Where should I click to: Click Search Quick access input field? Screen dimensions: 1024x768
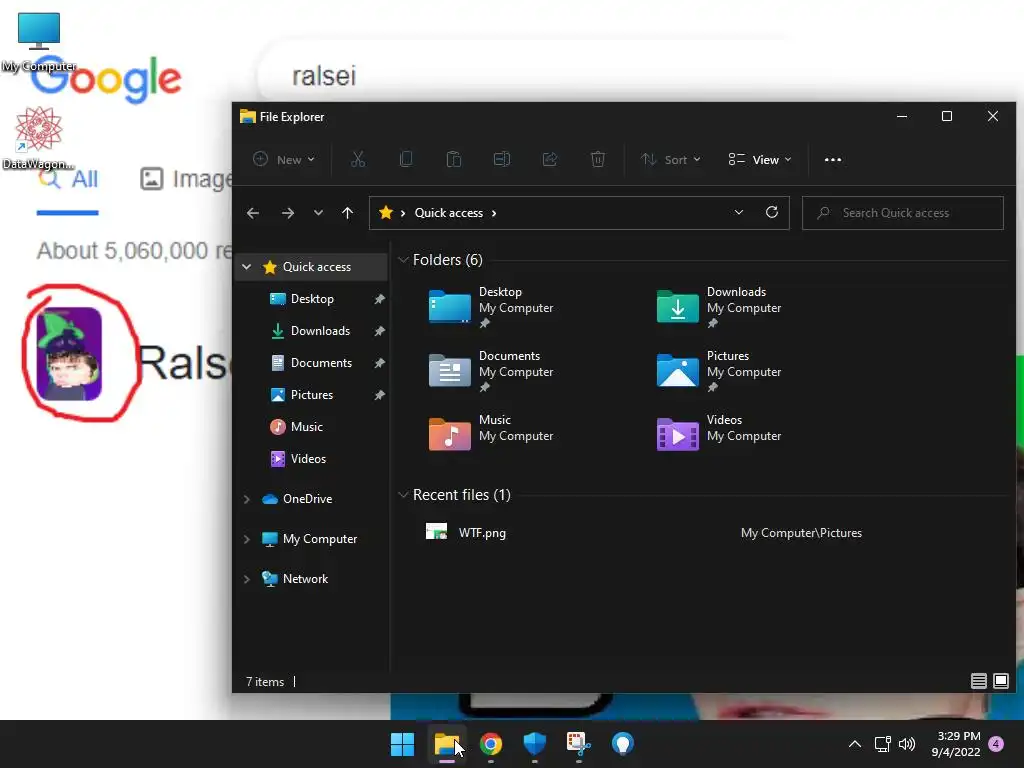(x=903, y=213)
